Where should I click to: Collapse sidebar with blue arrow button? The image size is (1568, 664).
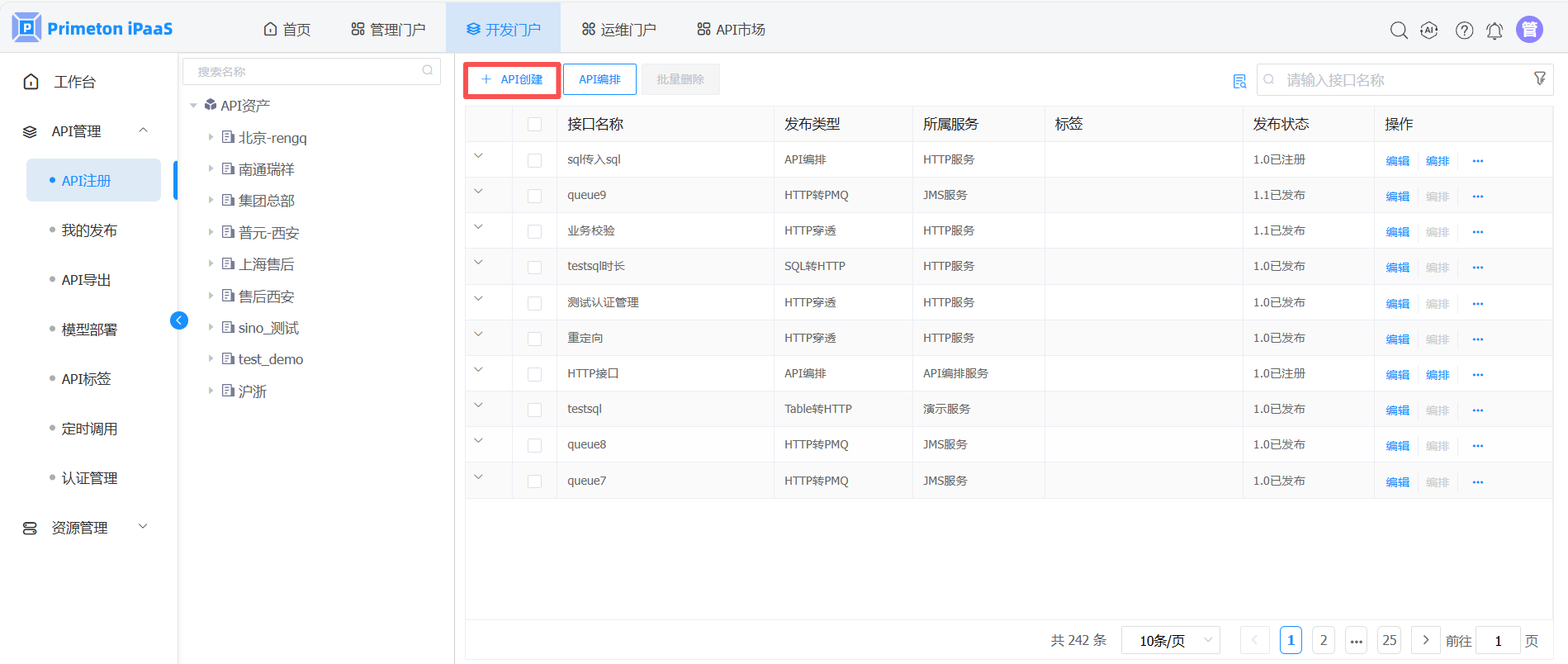179,320
